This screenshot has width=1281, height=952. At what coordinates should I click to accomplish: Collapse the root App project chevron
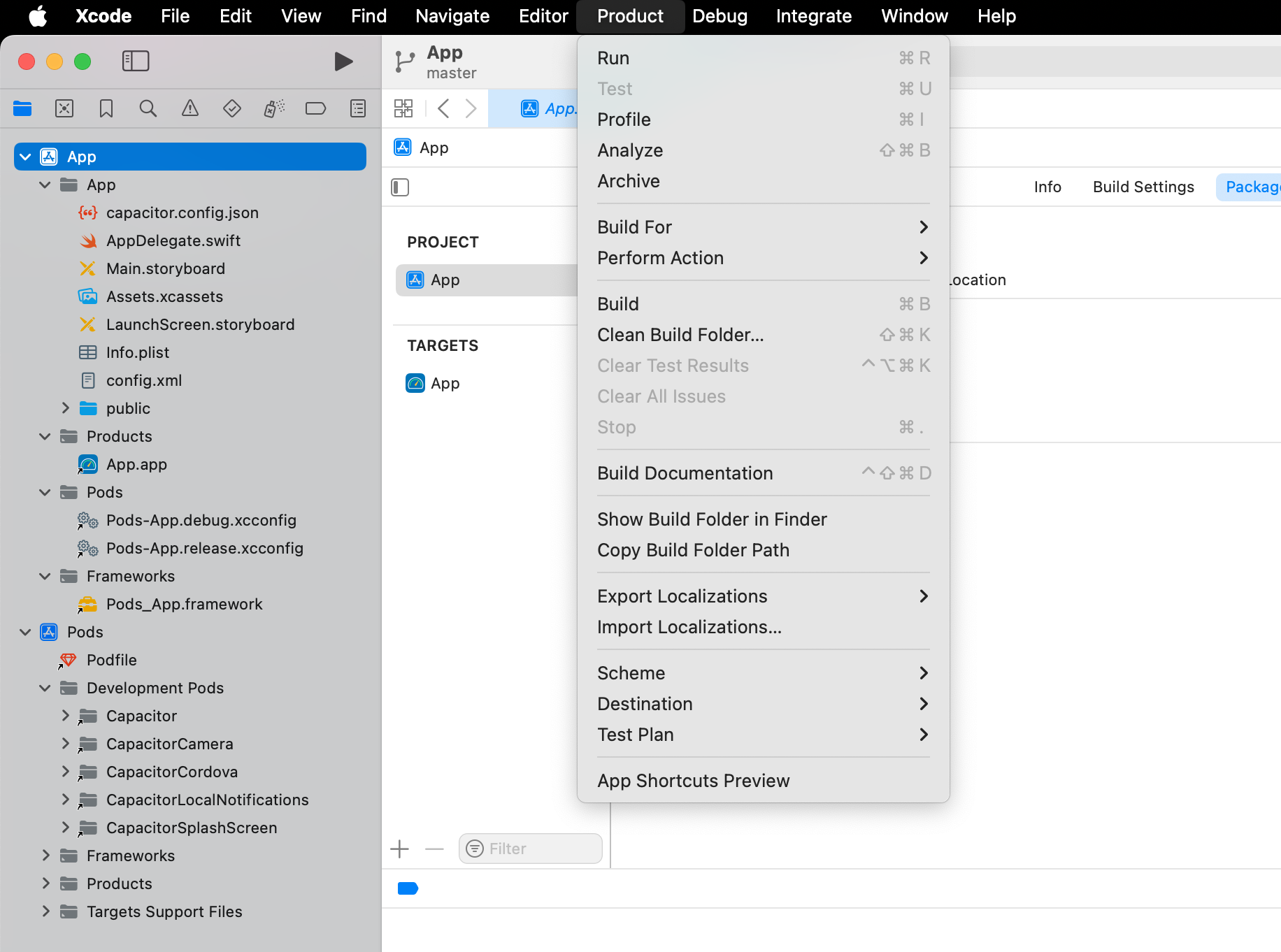tap(25, 157)
